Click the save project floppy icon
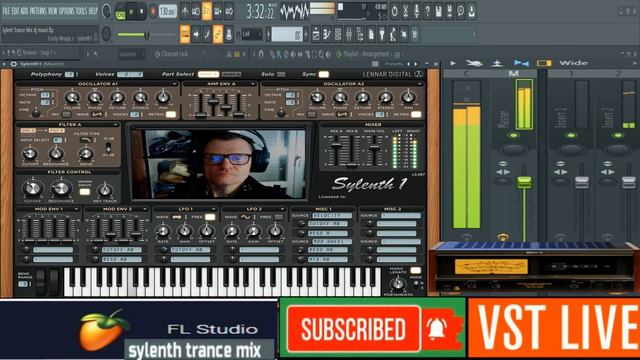Screen dimensions: 640x360 (x=438, y=11)
